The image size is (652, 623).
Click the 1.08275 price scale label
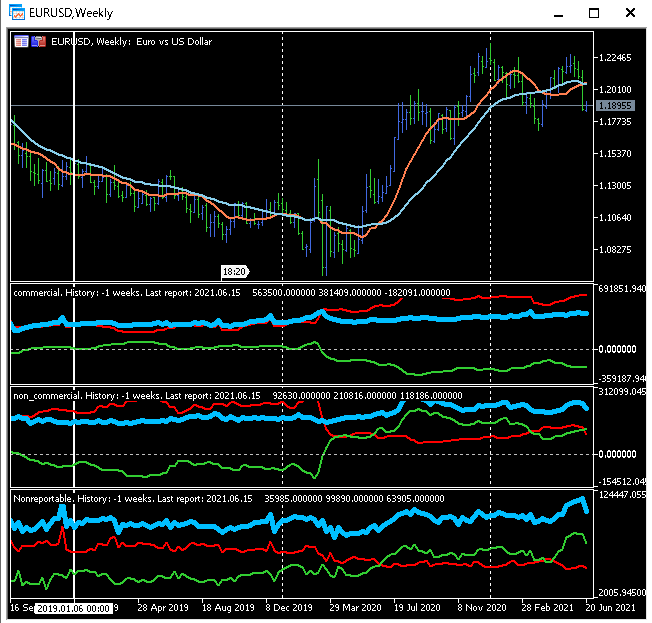point(615,250)
